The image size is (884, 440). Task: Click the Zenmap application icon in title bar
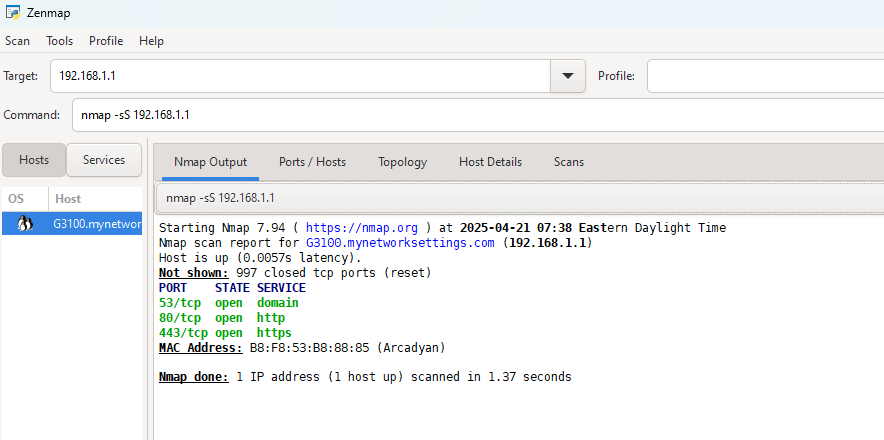[x=13, y=12]
